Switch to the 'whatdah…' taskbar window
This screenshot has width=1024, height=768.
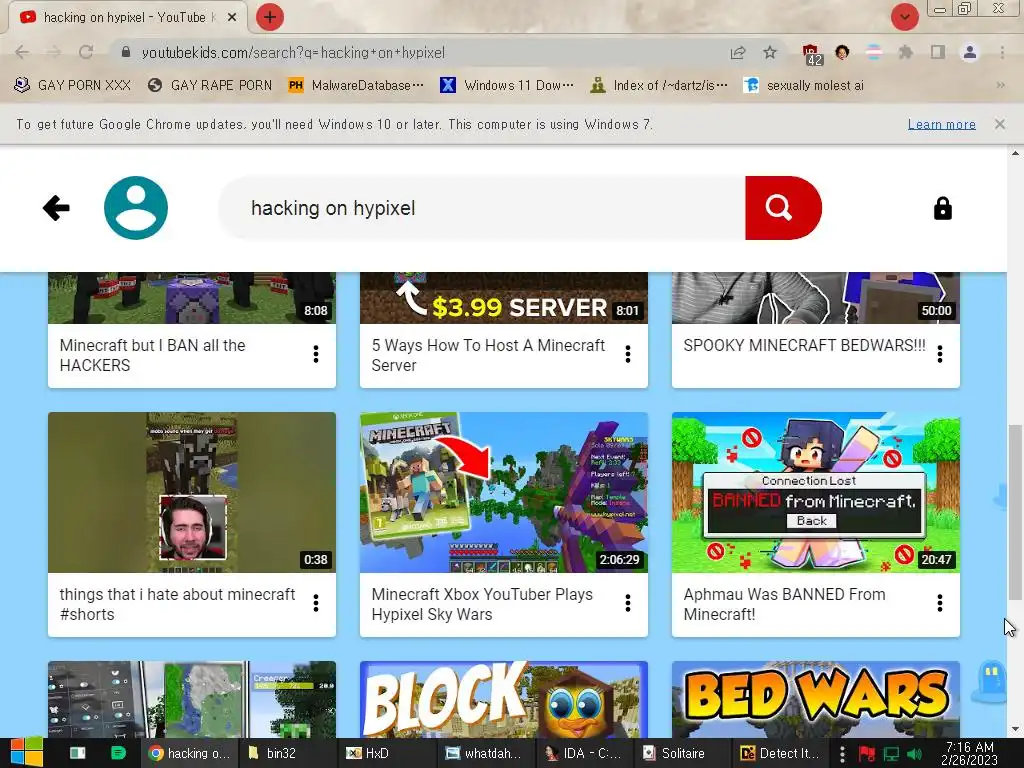(487, 753)
